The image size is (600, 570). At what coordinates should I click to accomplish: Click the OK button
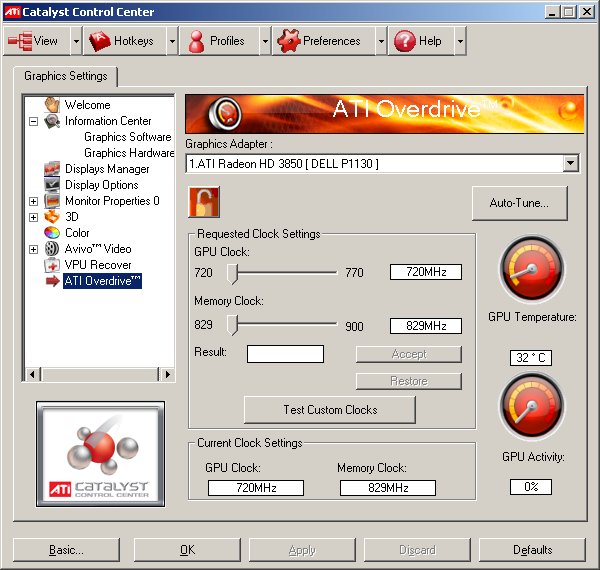187,550
